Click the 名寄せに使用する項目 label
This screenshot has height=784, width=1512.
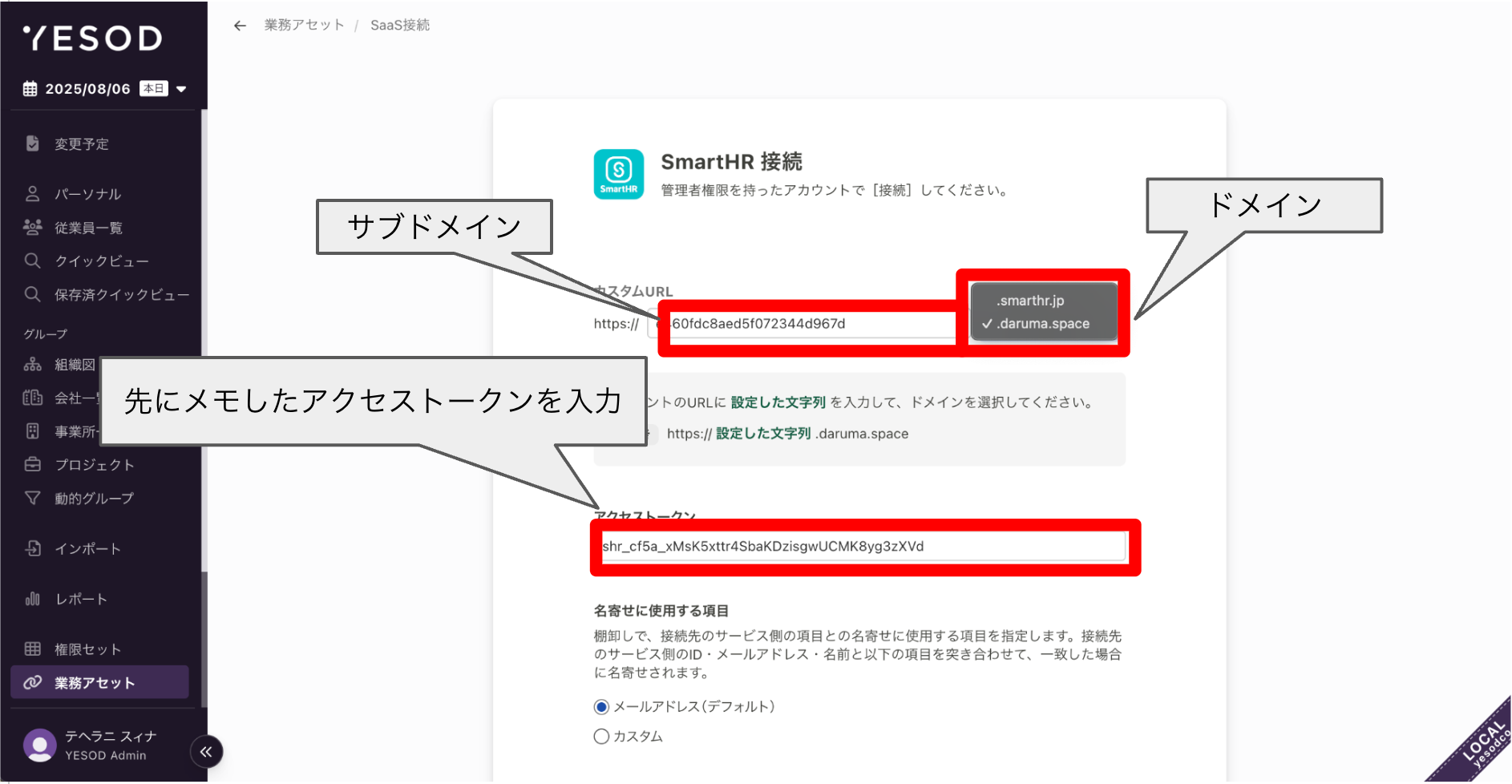point(661,611)
